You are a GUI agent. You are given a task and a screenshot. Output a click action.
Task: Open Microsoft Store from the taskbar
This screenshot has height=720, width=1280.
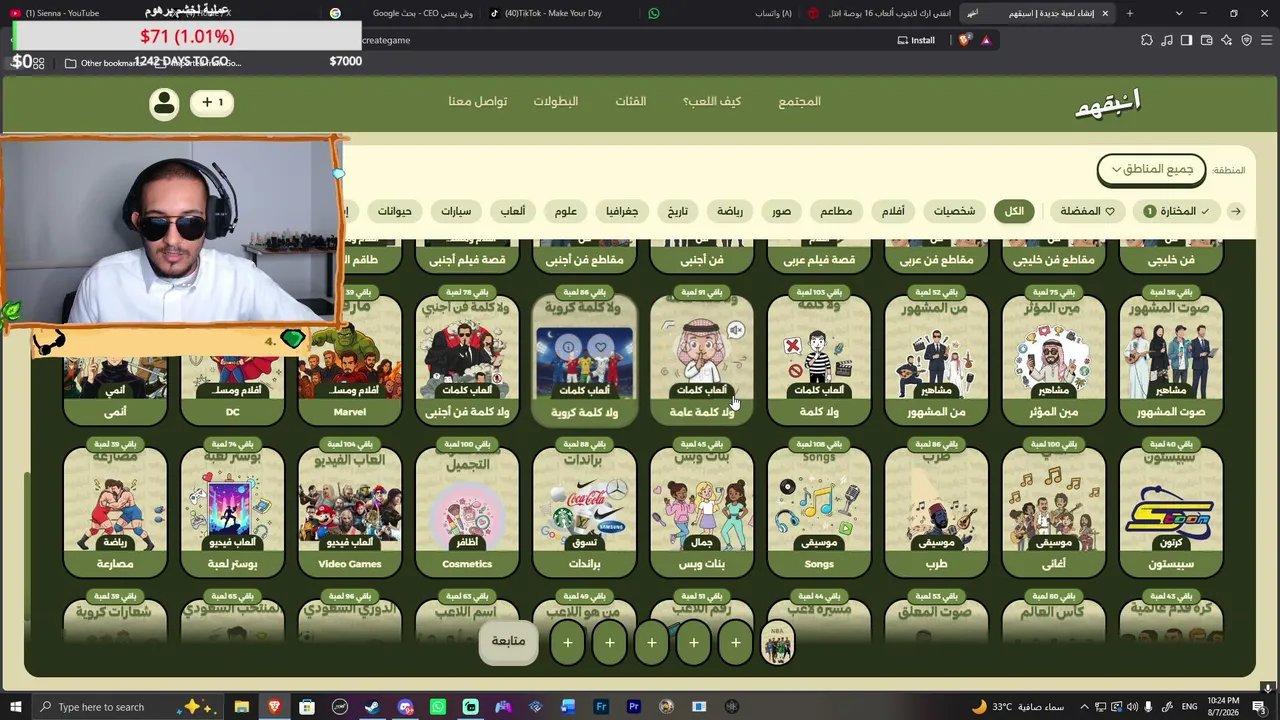tap(307, 707)
